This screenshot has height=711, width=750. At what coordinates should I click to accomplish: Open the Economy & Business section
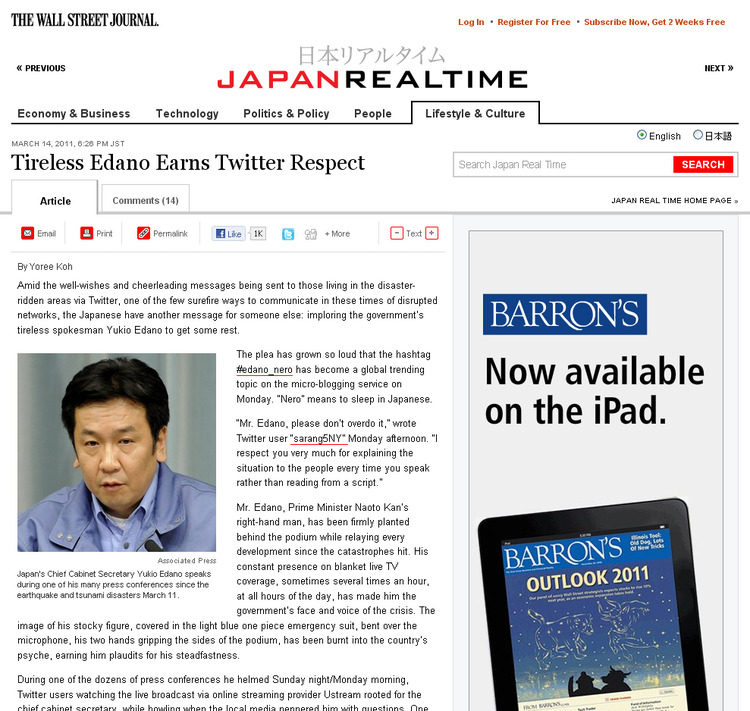[x=74, y=113]
